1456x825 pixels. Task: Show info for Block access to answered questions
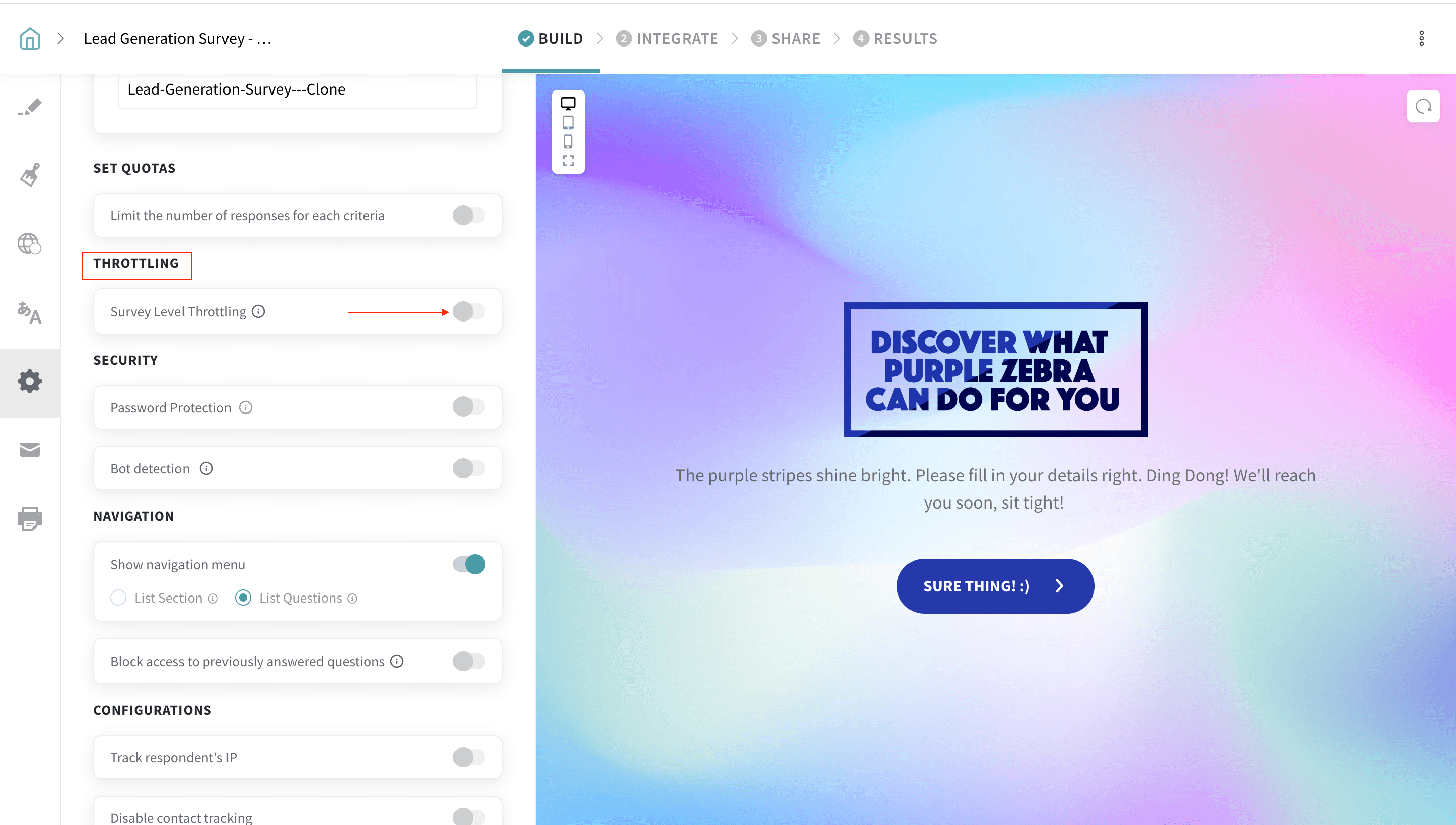[397, 661]
